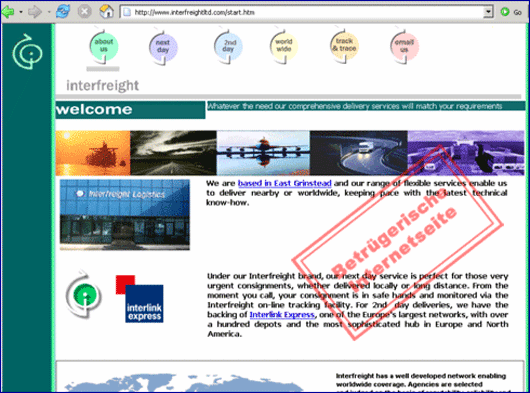Image resolution: width=530 pixels, height=393 pixels.
Task: Follow the 'based in East Grinstead' link
Action: point(285,183)
